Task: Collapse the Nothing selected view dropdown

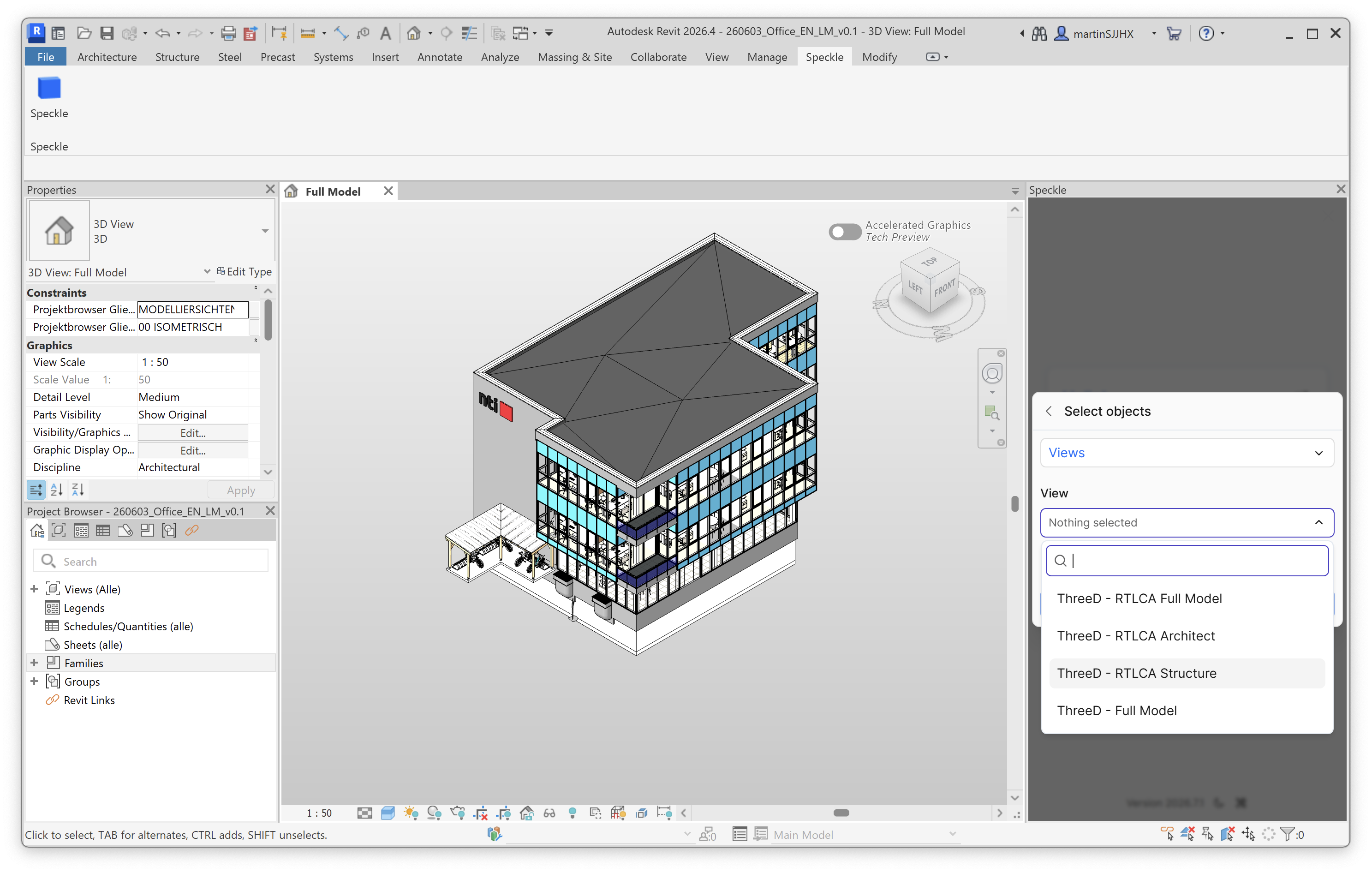Action: click(1187, 522)
